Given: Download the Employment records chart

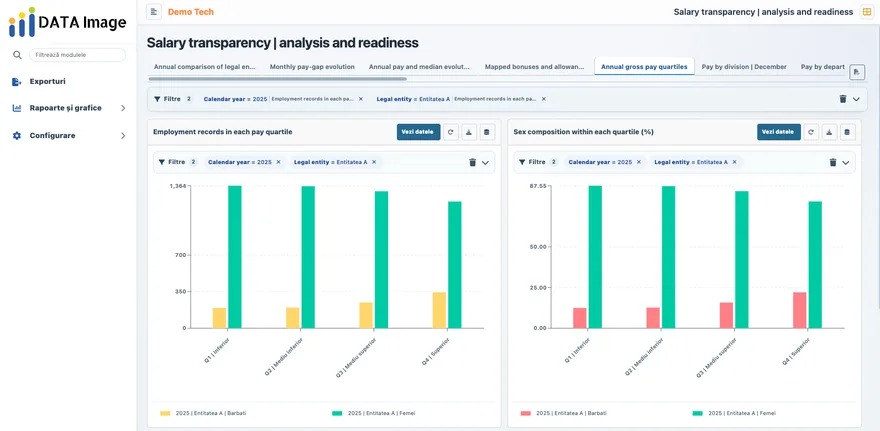Looking at the screenshot, I should point(469,132).
